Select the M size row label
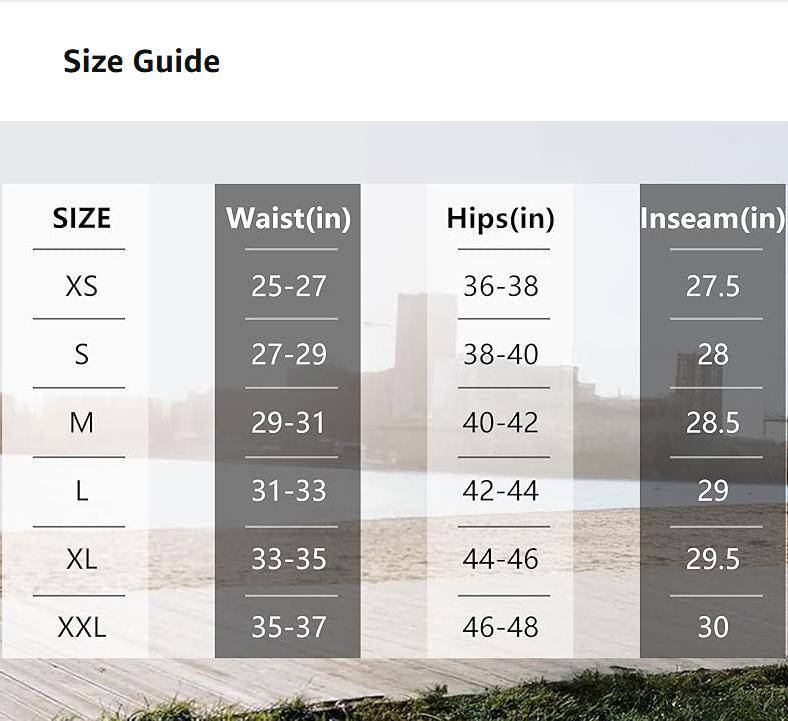 point(81,422)
